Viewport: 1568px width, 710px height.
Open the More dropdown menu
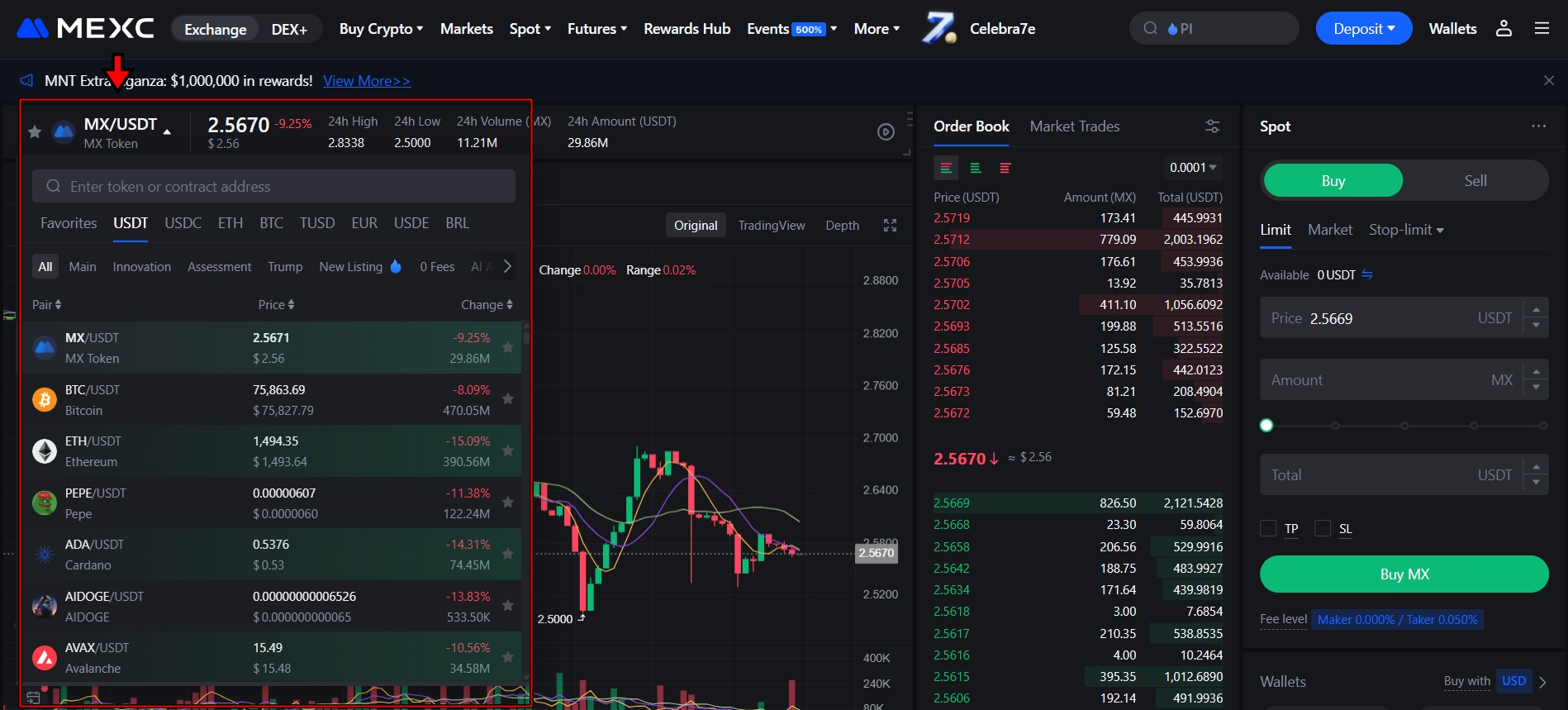(877, 29)
